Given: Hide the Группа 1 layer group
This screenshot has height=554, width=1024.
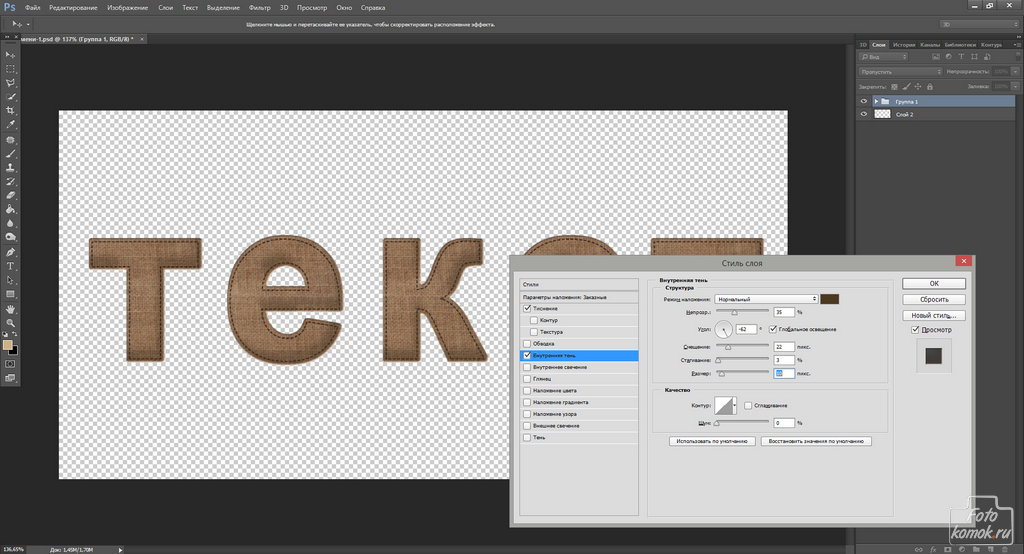Looking at the screenshot, I should [864, 102].
